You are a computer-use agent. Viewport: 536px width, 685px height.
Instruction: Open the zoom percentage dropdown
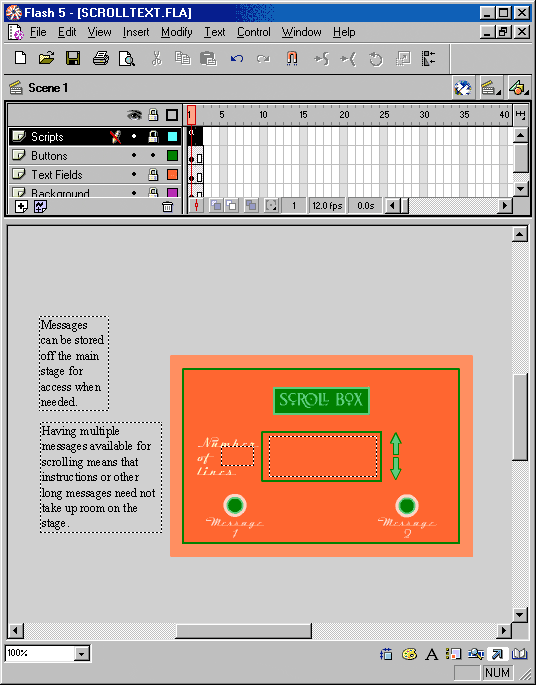81,654
